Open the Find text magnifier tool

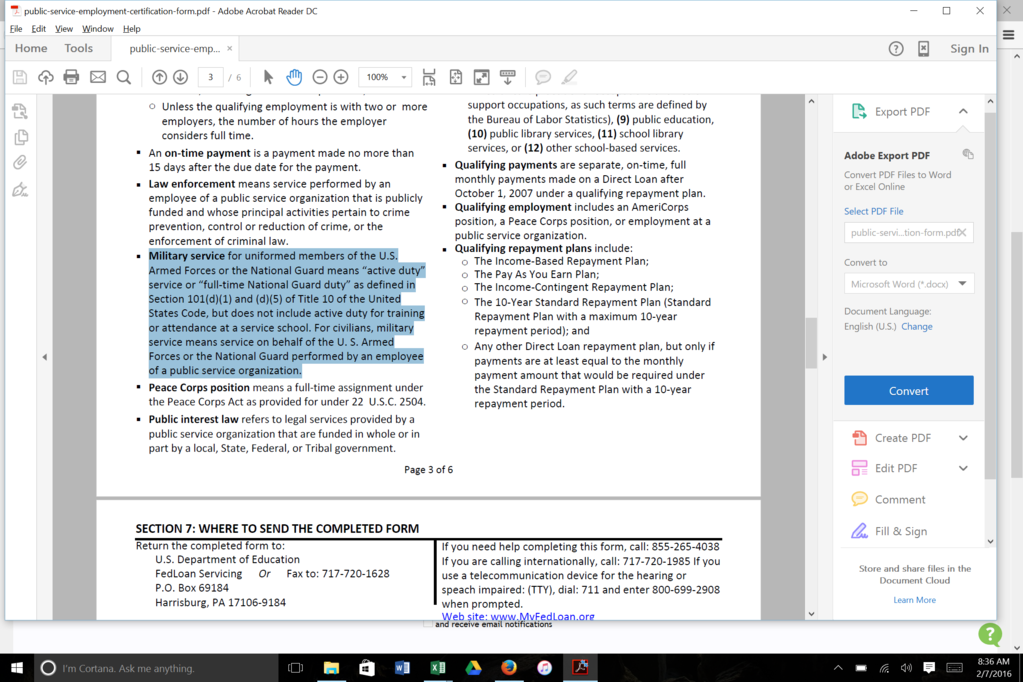124,77
